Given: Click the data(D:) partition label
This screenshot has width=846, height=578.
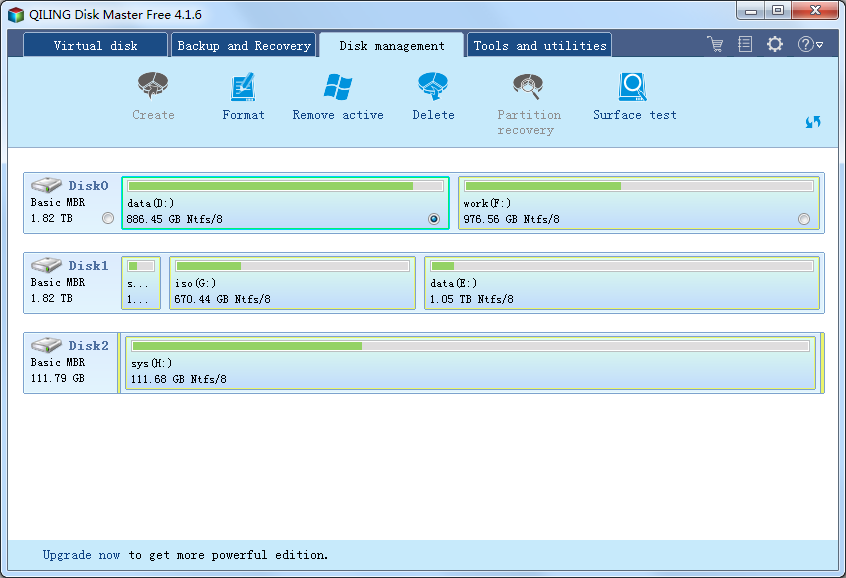Looking at the screenshot, I should 151,203.
